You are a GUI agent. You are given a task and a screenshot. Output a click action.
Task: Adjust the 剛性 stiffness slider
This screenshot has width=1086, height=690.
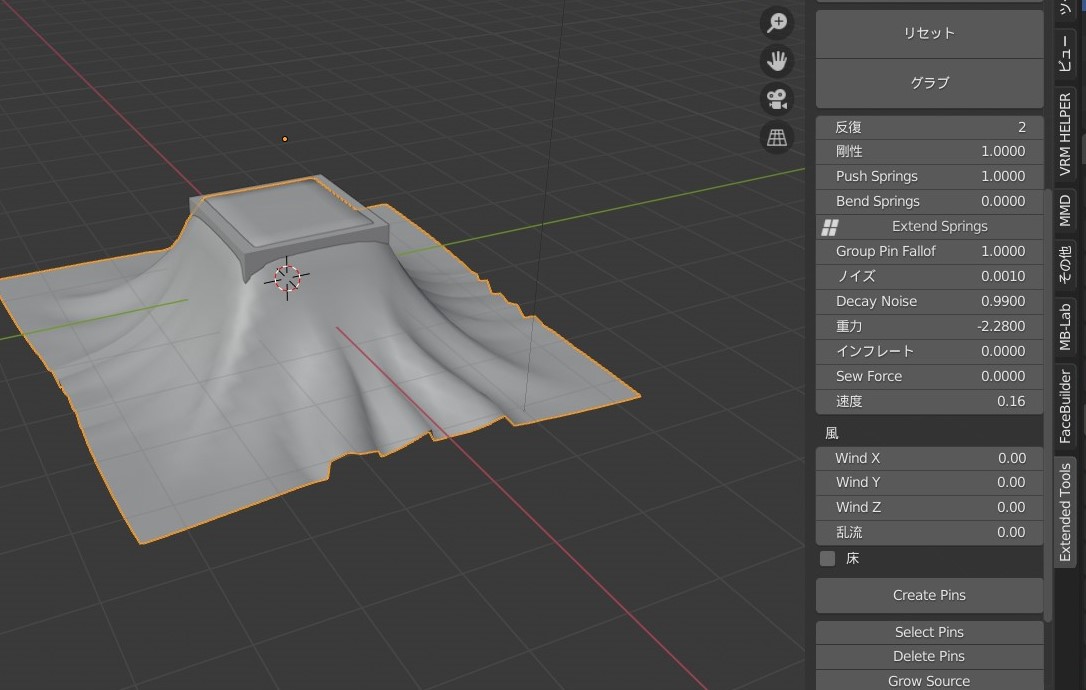(x=929, y=152)
